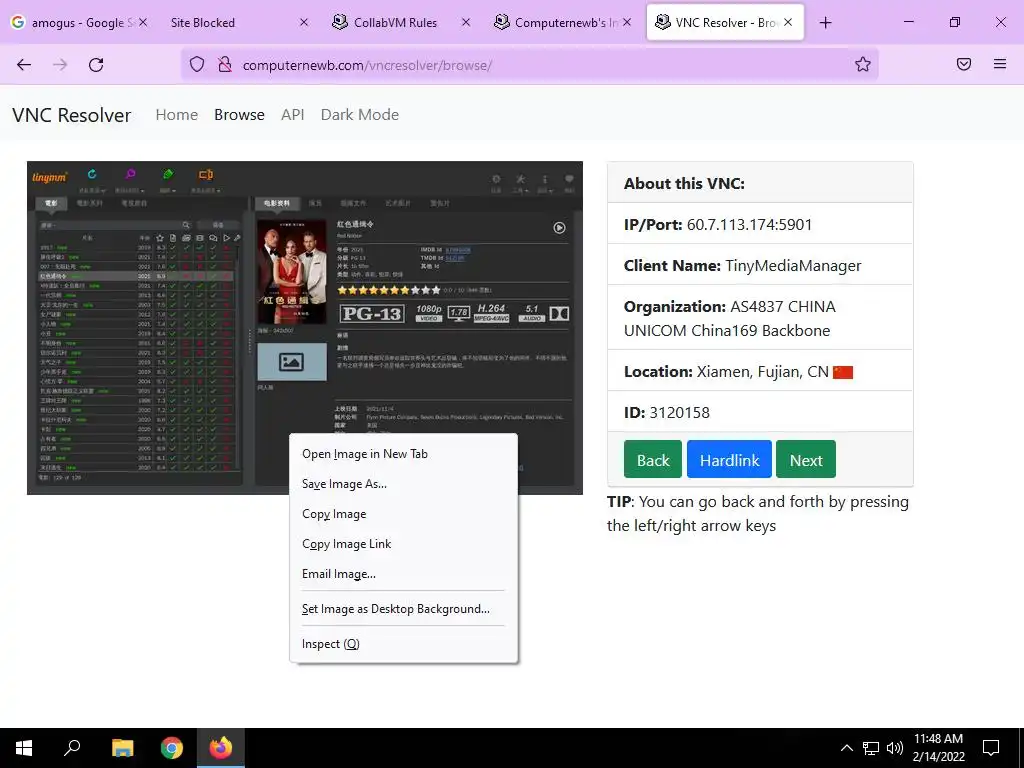
Task: Choose 'Copy Image' from context menu
Action: point(404,514)
